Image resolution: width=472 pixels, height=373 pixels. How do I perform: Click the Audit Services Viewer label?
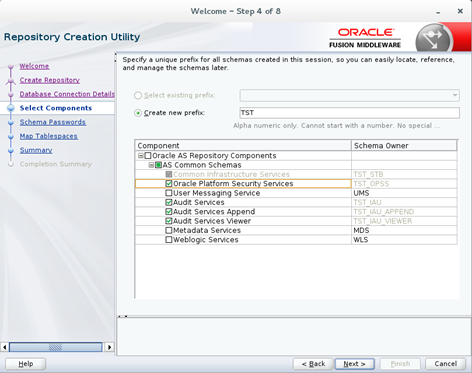click(212, 221)
